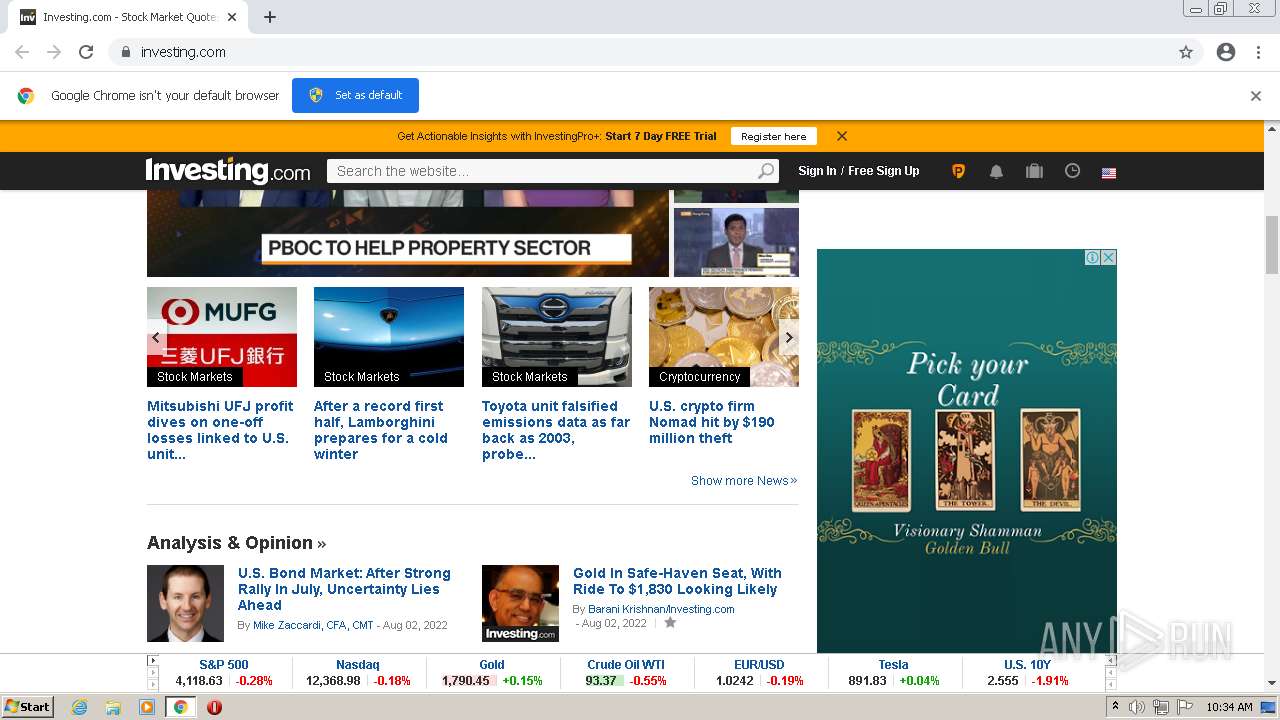Image resolution: width=1280 pixels, height=720 pixels.
Task: Click the Register here button
Action: [773, 136]
